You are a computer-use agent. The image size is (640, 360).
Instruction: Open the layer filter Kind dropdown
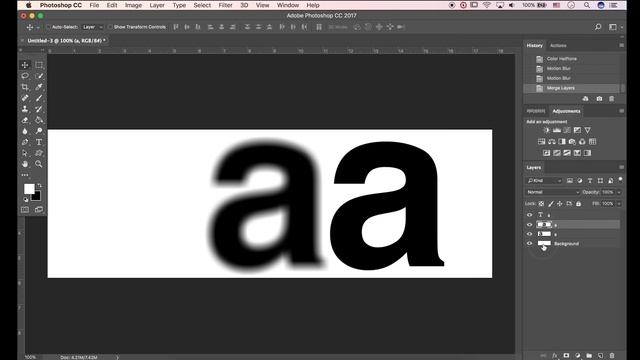[544, 180]
